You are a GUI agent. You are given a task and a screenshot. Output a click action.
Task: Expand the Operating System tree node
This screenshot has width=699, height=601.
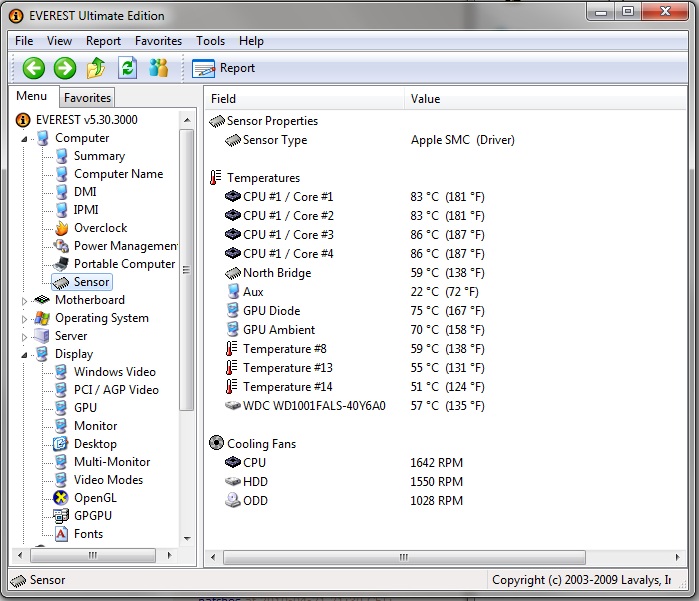click(25, 319)
